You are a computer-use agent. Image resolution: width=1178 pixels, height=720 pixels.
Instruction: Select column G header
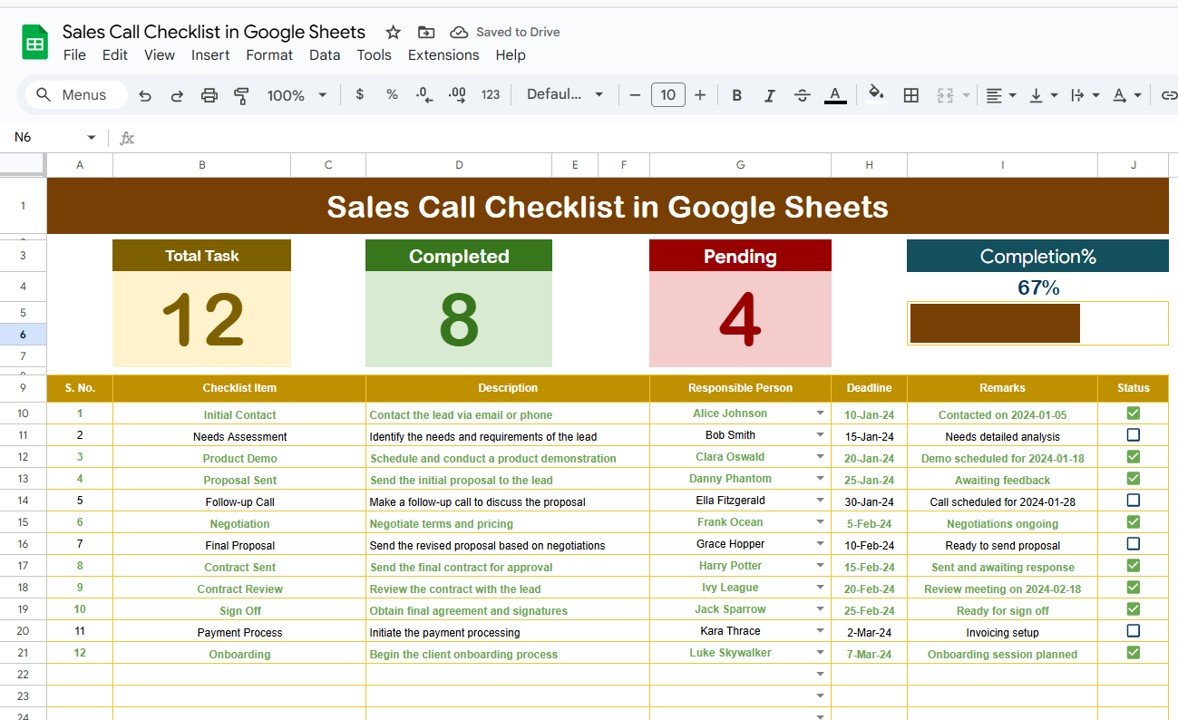[x=740, y=165]
